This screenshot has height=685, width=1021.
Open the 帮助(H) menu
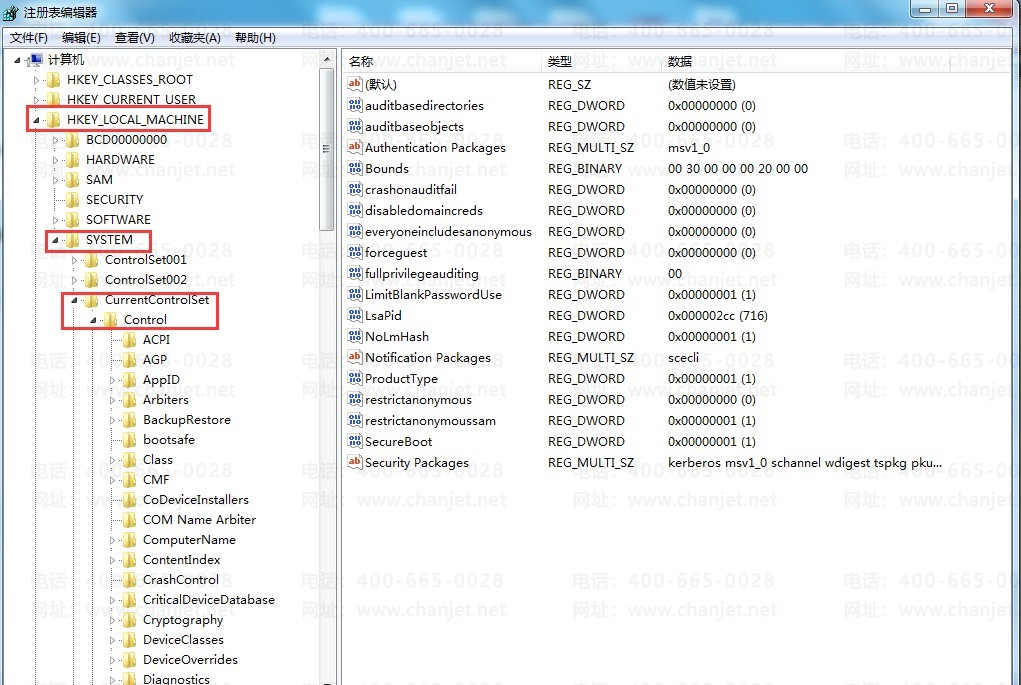click(x=255, y=38)
